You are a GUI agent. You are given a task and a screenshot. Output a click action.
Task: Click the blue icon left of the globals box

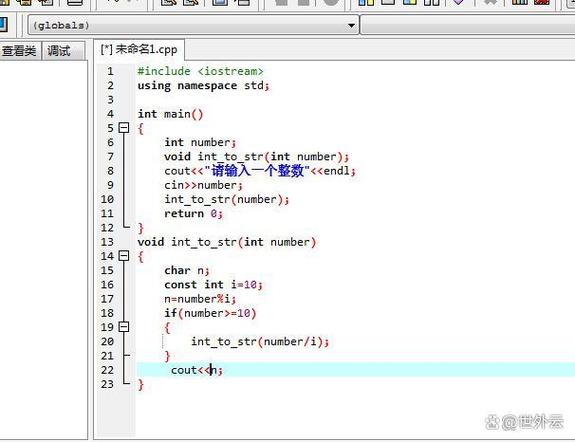[4, 25]
